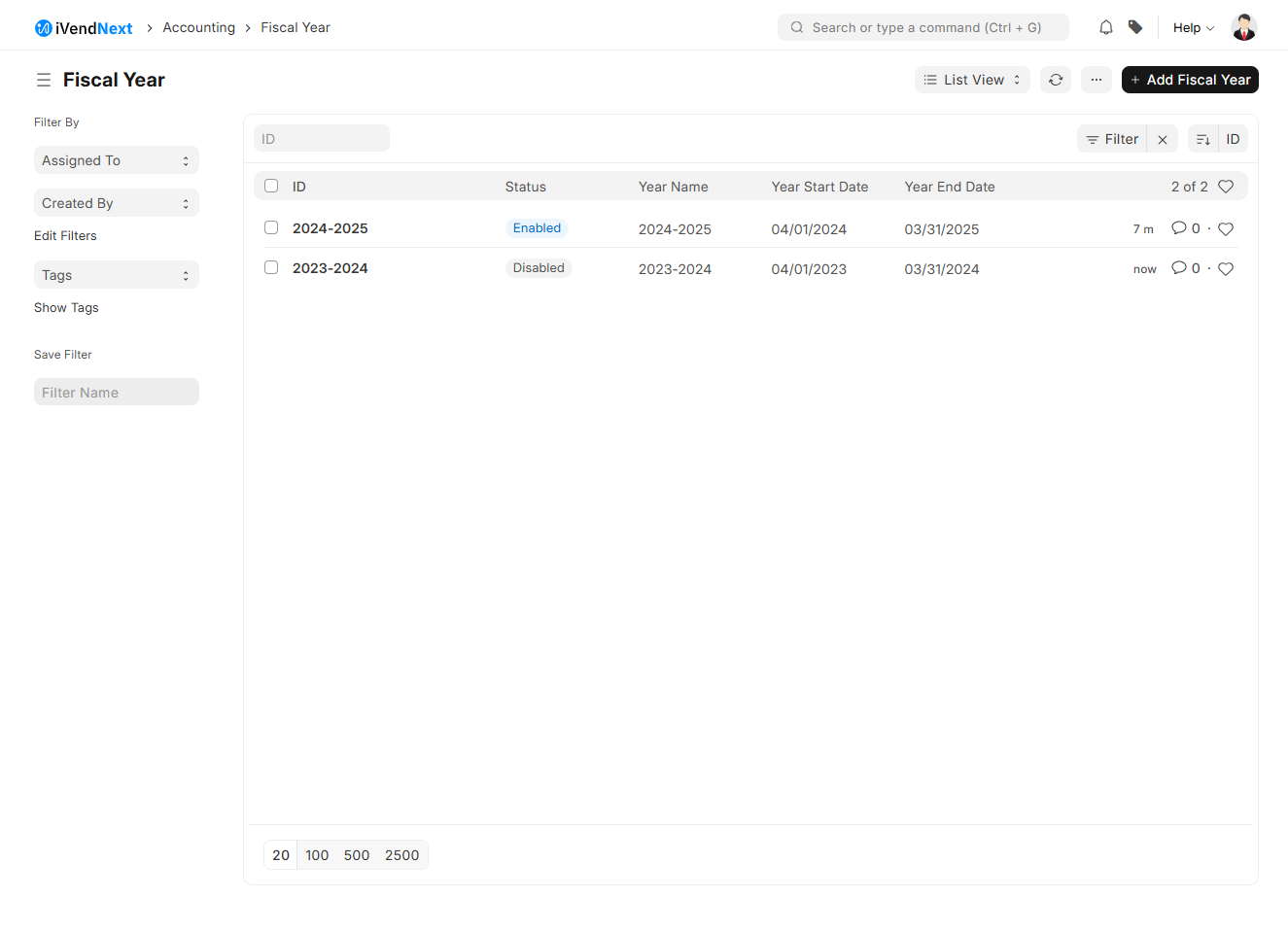Viewport: 1288px width, 932px height.
Task: Like the 2023-2024 row heart icon
Action: point(1226,269)
